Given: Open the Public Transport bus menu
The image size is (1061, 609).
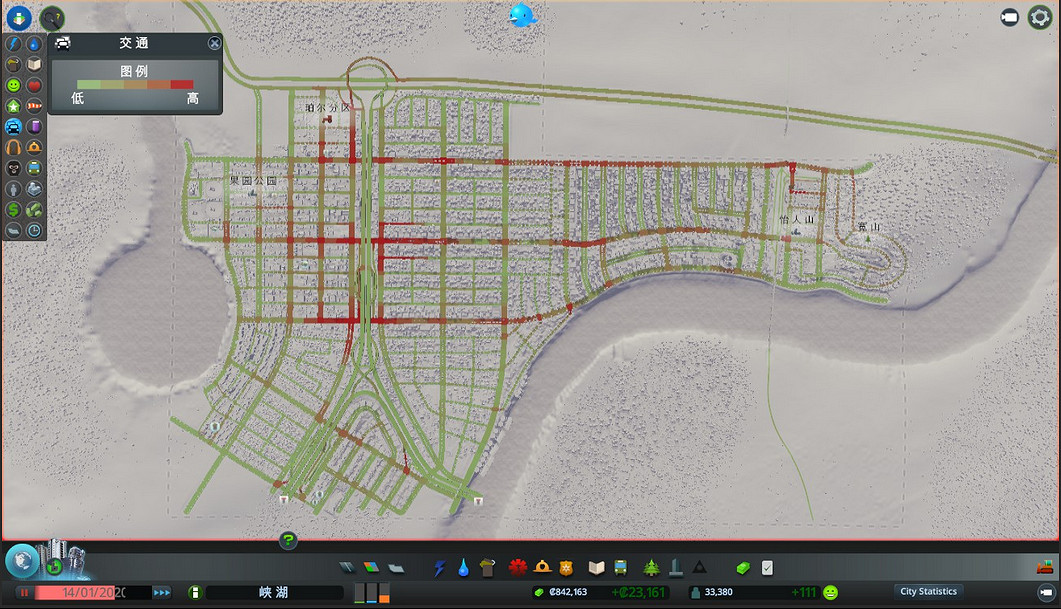Looking at the screenshot, I should pos(620,568).
